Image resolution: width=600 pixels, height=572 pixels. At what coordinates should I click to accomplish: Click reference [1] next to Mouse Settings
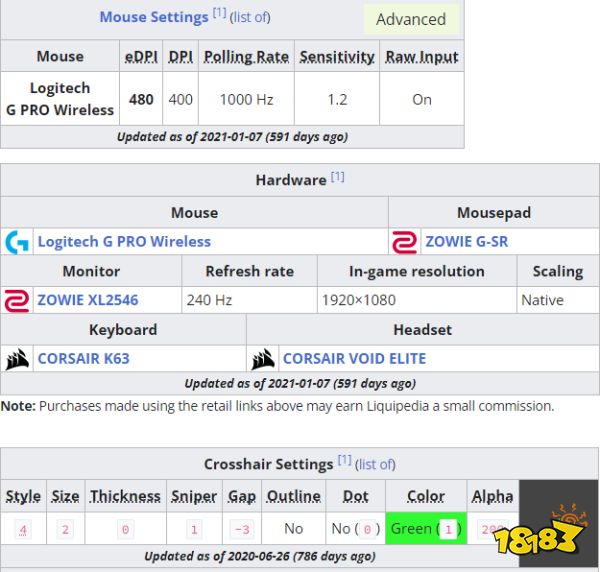pos(220,13)
